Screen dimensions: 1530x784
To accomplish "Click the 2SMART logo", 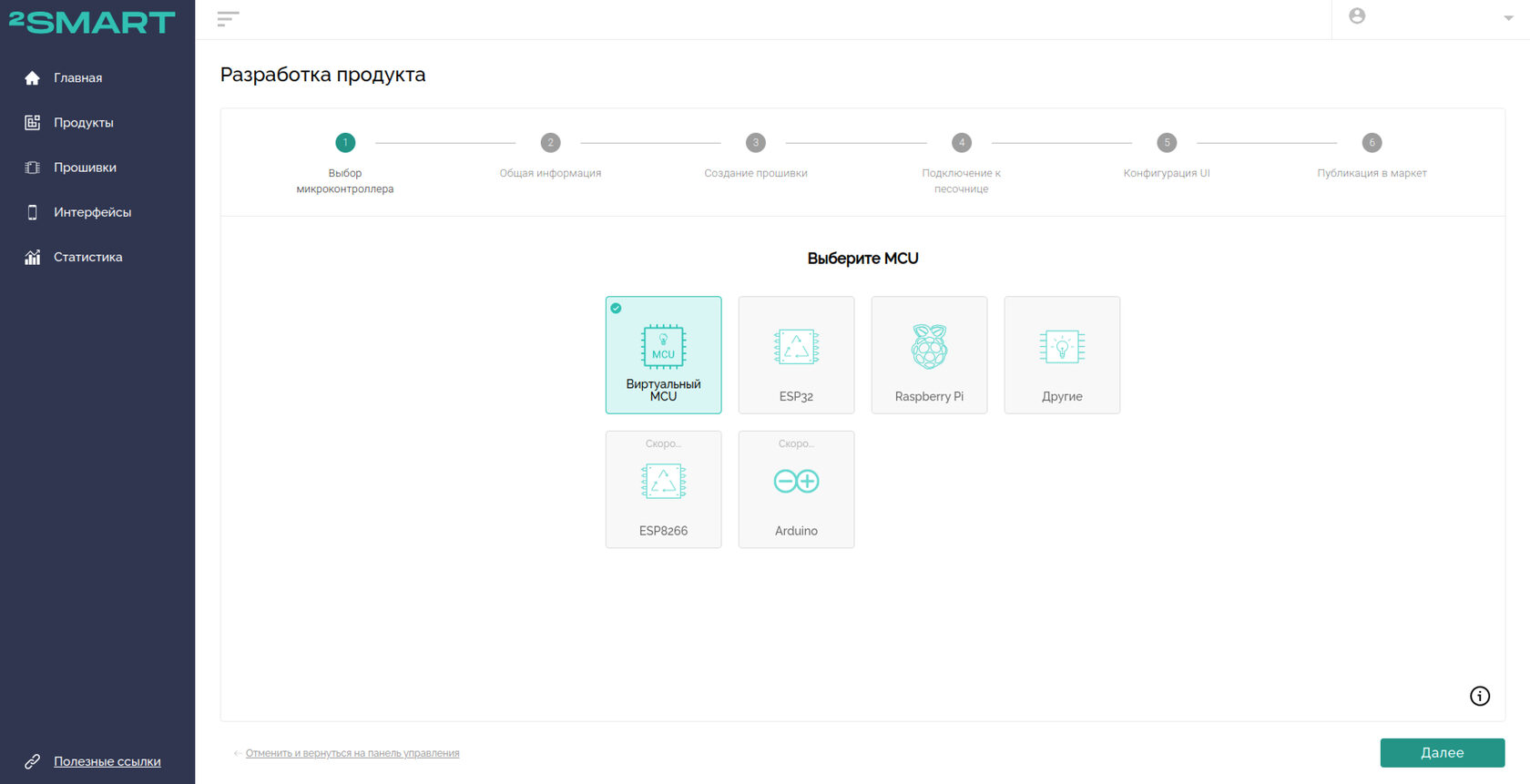I will point(92,22).
